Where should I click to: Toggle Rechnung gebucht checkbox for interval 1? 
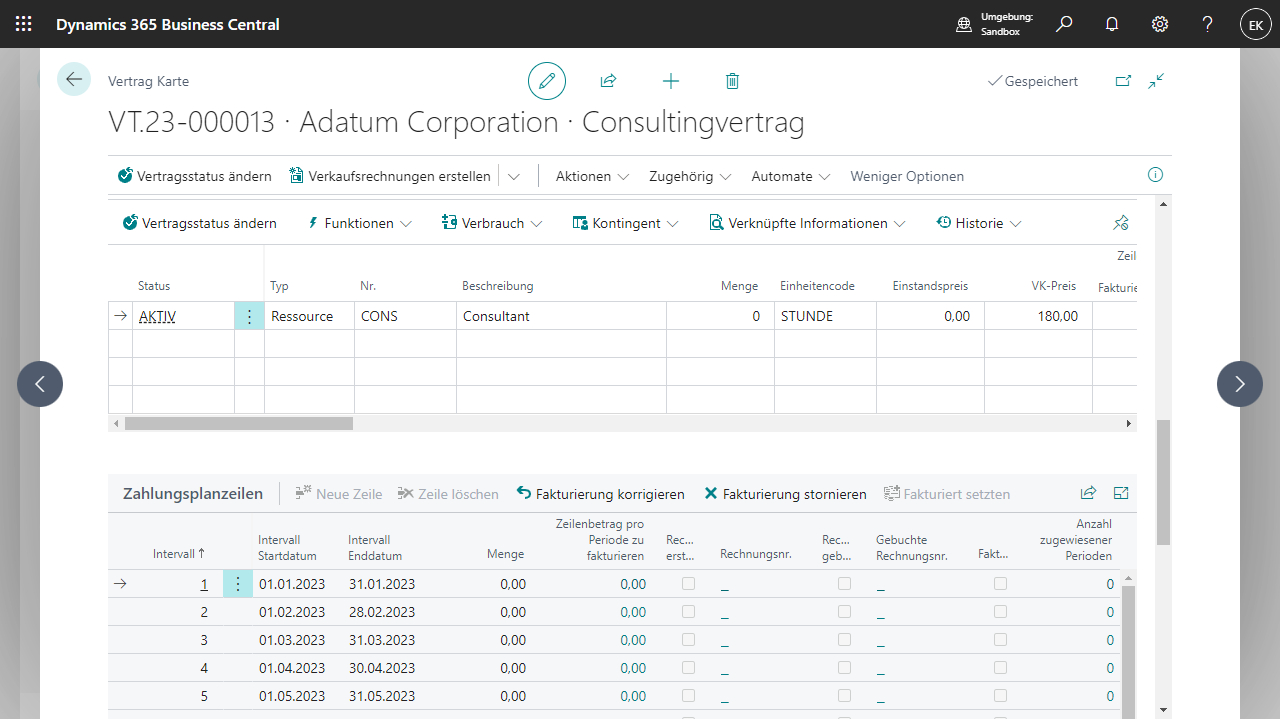(x=844, y=584)
